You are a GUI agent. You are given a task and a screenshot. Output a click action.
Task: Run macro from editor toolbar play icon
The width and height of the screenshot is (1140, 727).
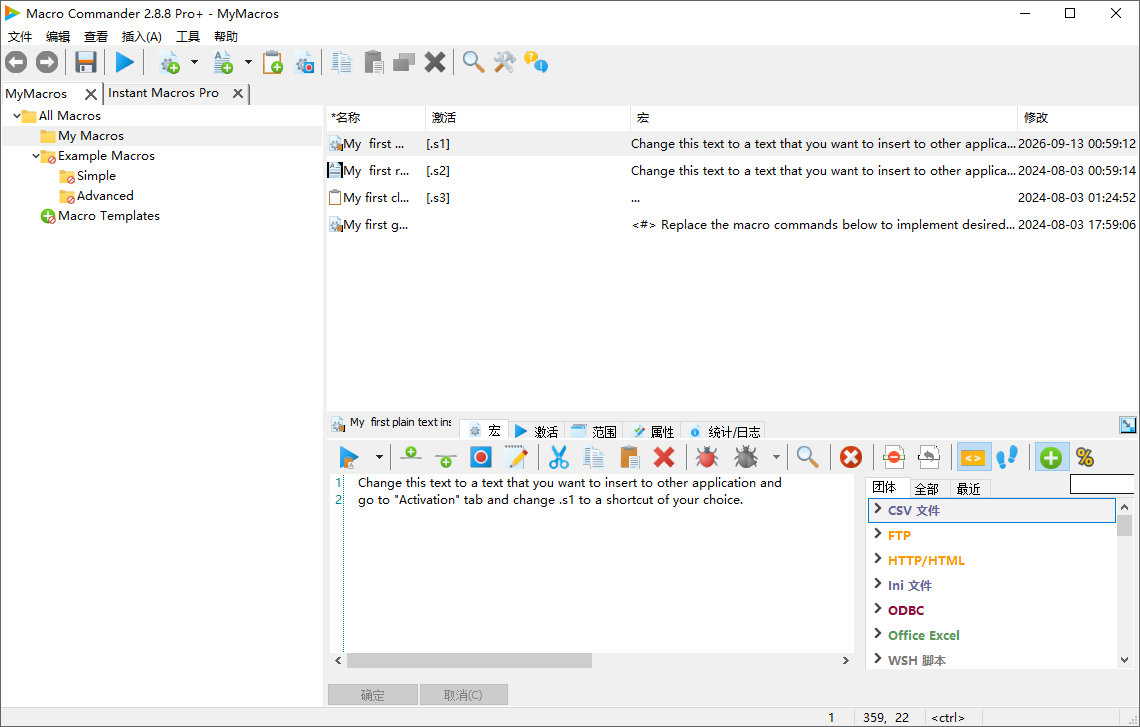(349, 457)
